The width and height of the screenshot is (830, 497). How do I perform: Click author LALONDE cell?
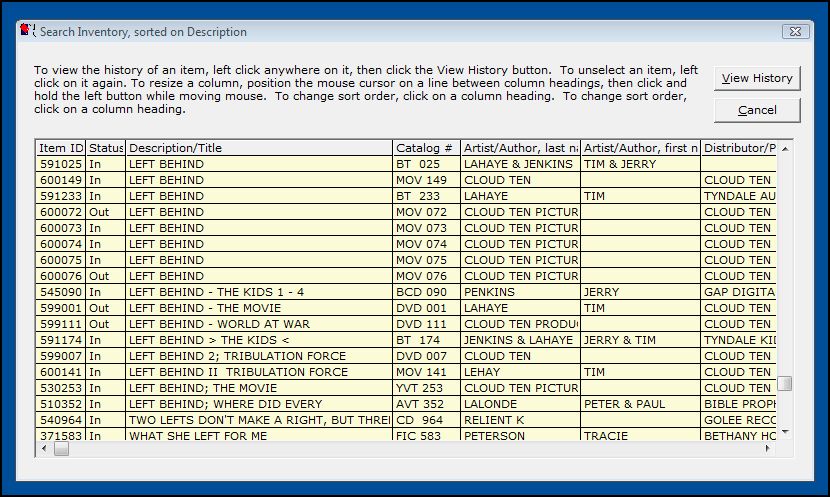click(x=520, y=404)
